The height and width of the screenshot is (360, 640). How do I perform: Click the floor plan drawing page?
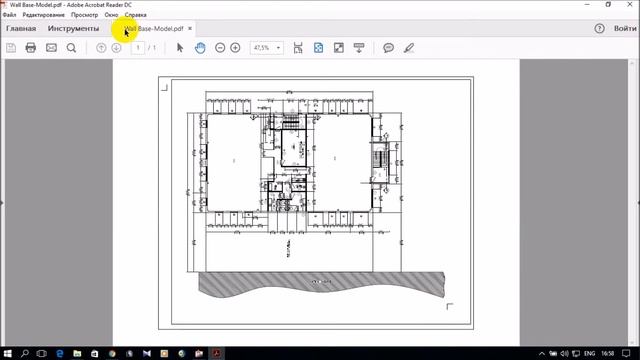[316, 202]
